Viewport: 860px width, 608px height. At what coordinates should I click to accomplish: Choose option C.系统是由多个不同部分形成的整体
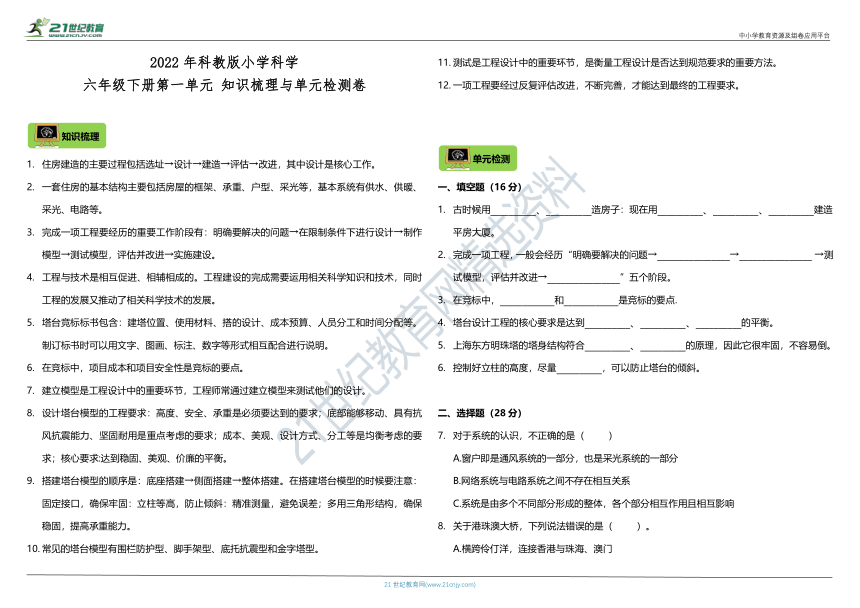click(593, 504)
